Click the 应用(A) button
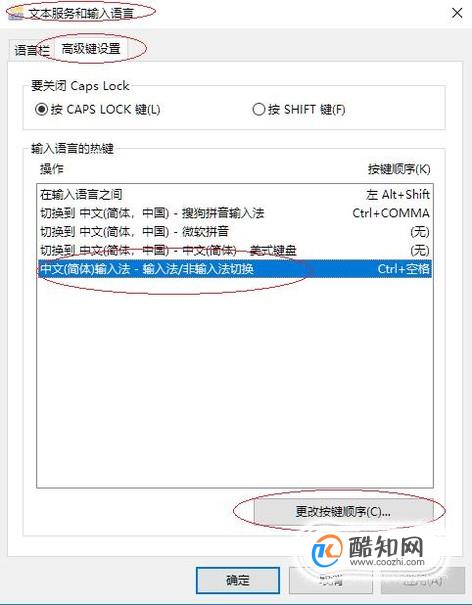This screenshot has width=472, height=605. coord(423,580)
